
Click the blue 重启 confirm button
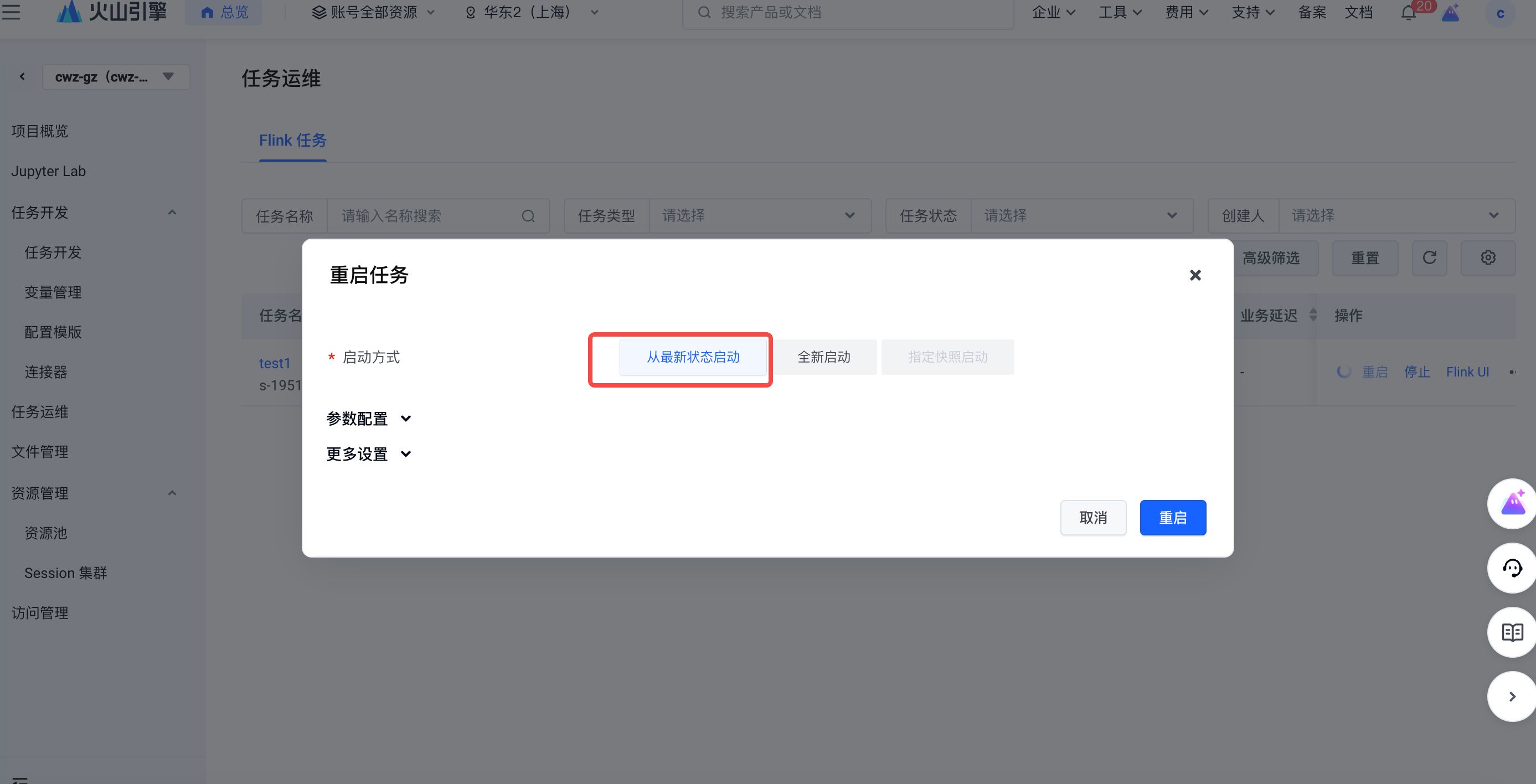[x=1172, y=518]
